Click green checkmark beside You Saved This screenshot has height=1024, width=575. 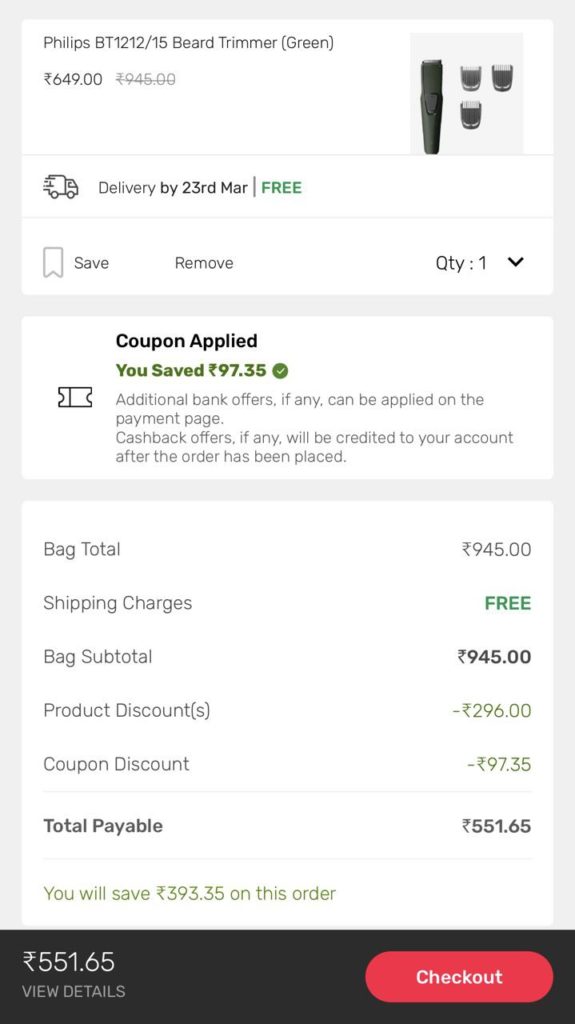(280, 371)
